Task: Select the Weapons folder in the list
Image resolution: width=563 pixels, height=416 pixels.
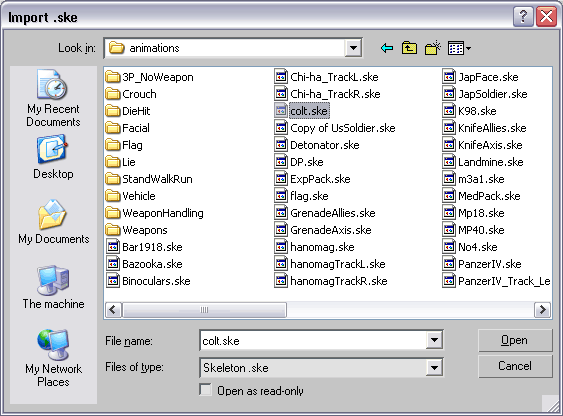Action: (x=137, y=230)
